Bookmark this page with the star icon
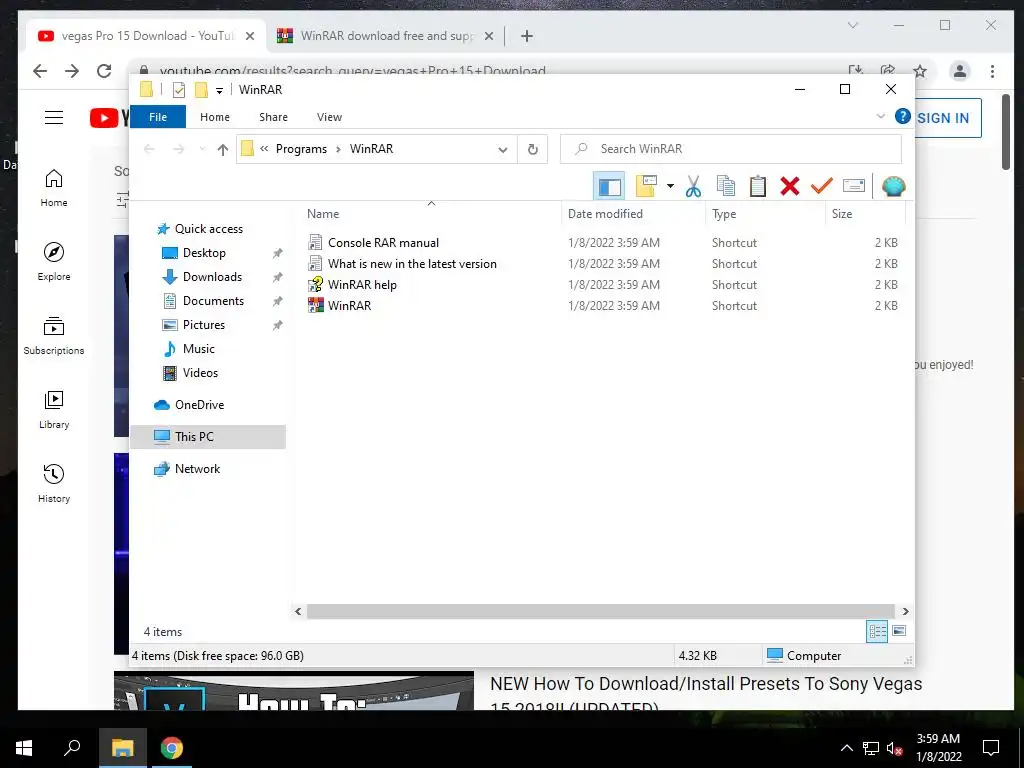This screenshot has height=768, width=1024. point(920,71)
